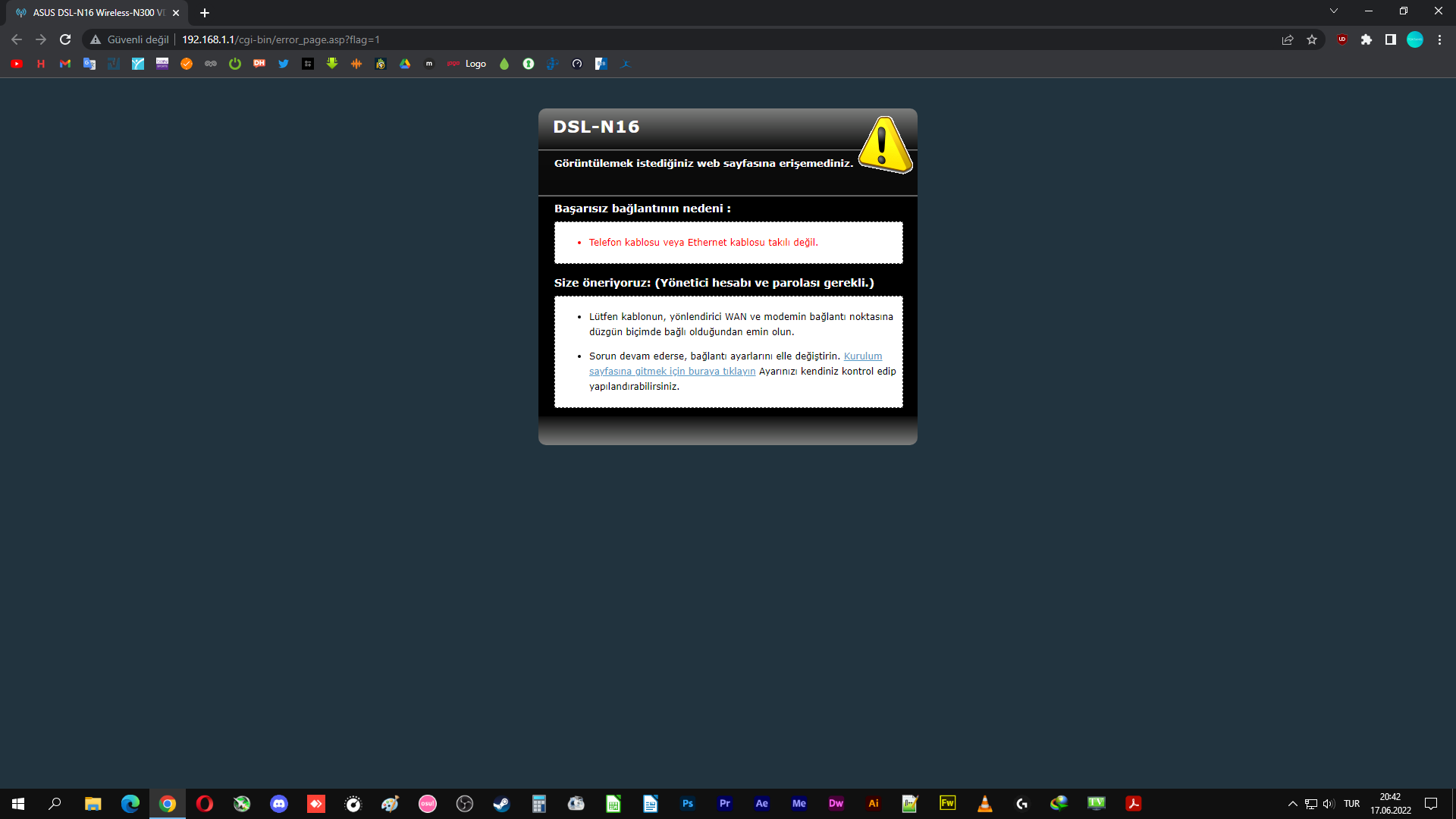
Task: Expand the tab search dropdown arrow
Action: click(1334, 11)
